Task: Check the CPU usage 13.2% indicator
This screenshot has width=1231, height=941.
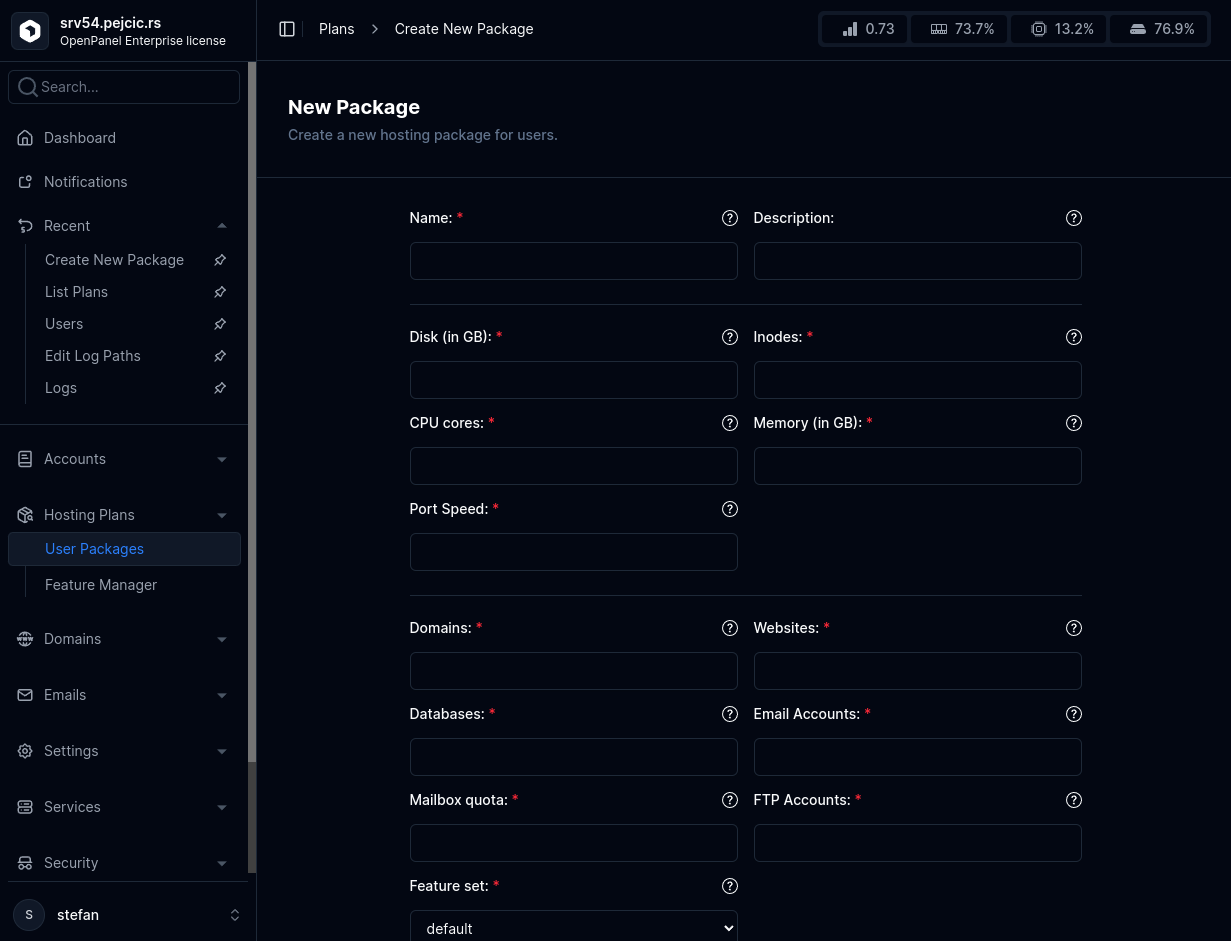Action: [x=1058, y=28]
